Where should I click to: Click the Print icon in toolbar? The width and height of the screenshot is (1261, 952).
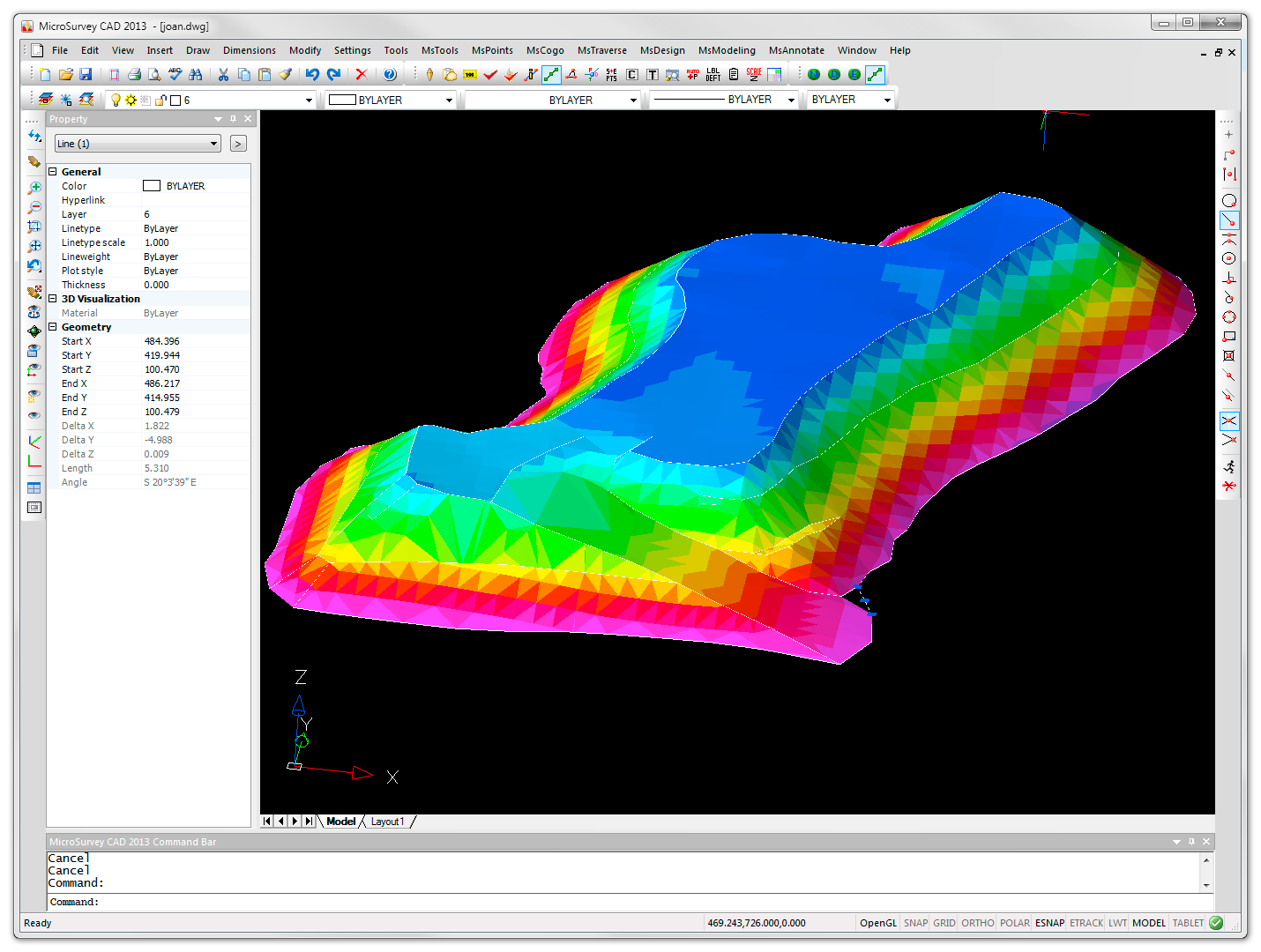coord(134,75)
